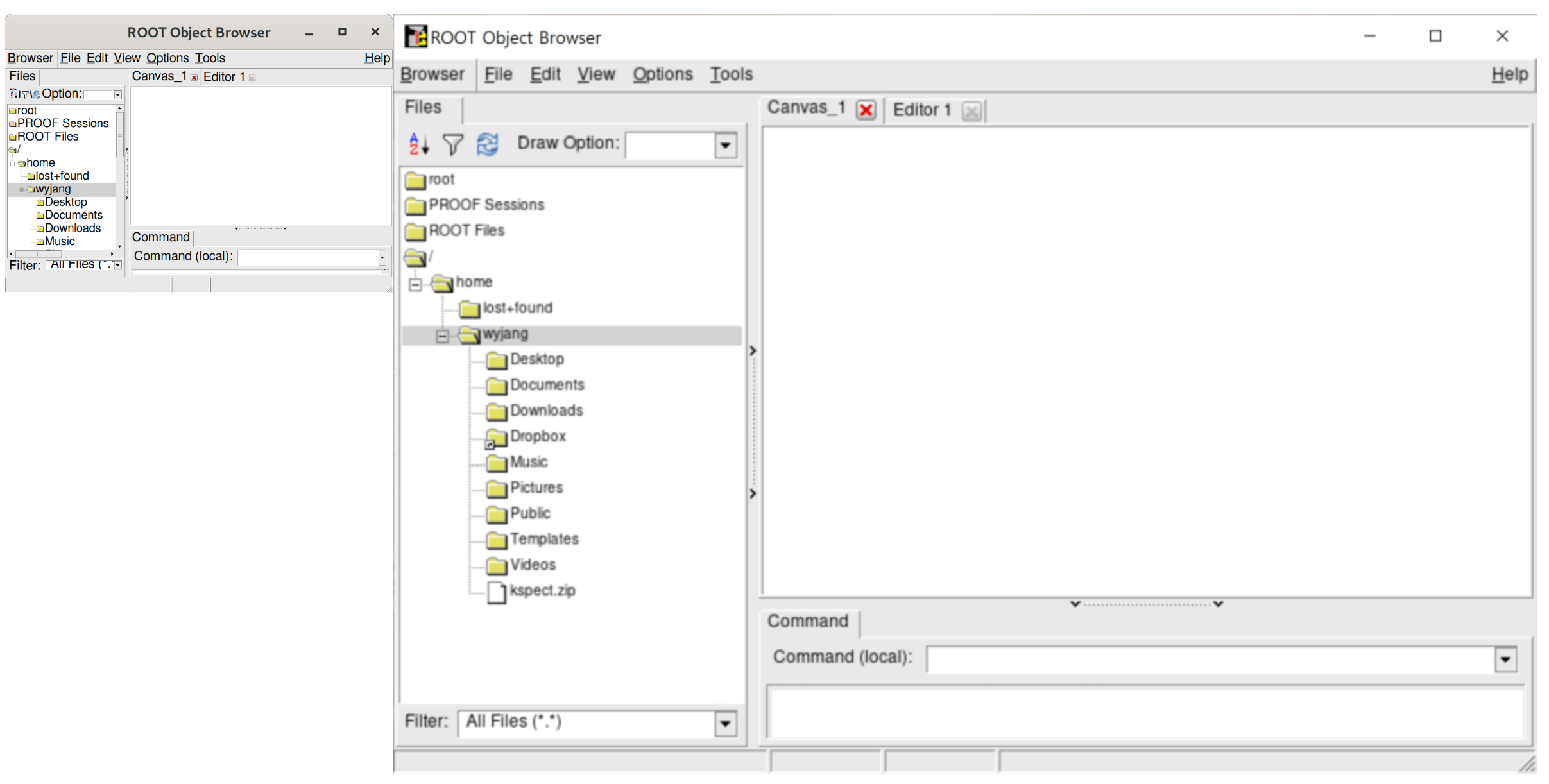Collapse the wyjang folder in large browser

[442, 335]
